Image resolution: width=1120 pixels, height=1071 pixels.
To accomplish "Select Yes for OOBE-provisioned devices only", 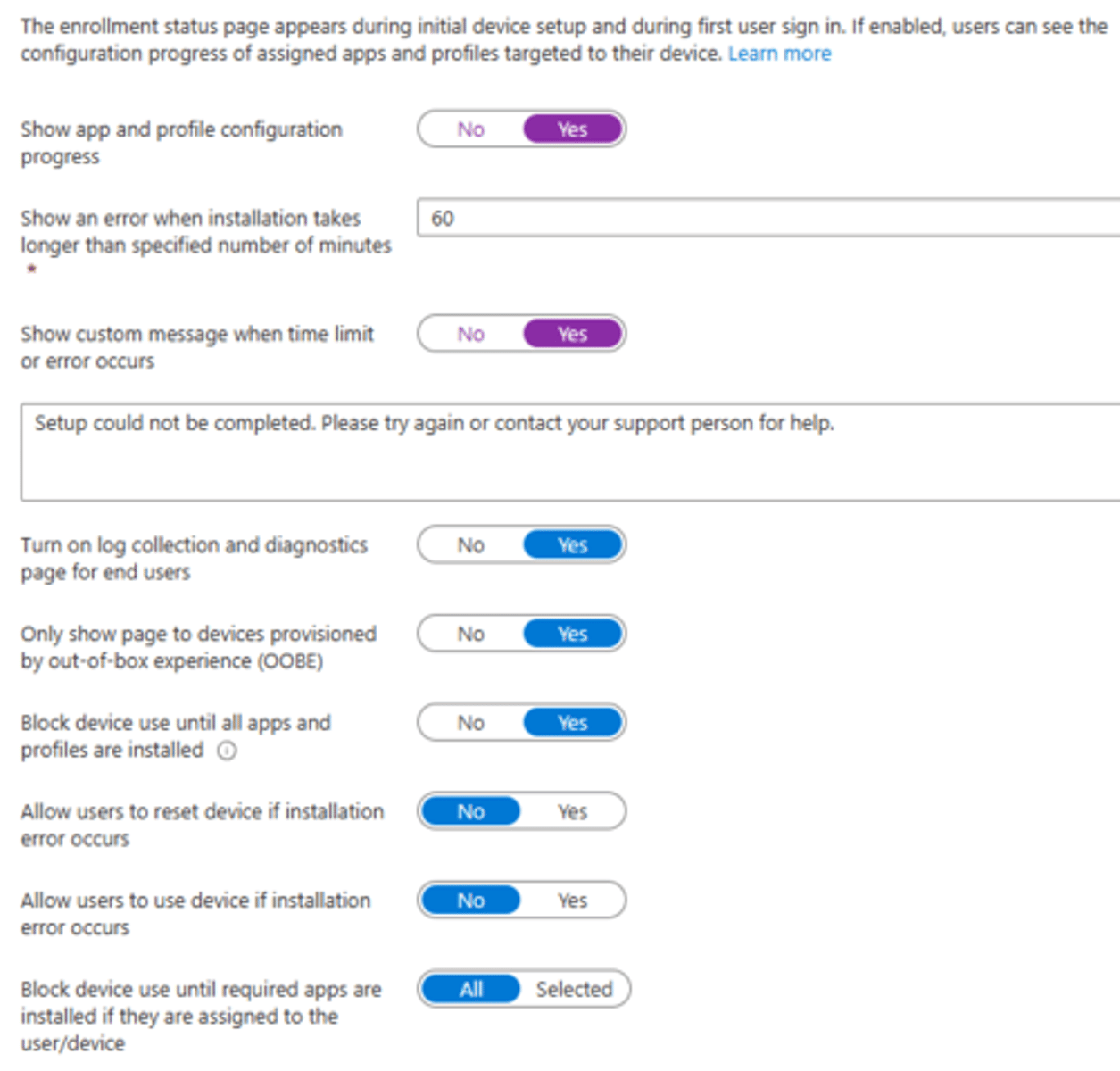I will click(x=572, y=634).
